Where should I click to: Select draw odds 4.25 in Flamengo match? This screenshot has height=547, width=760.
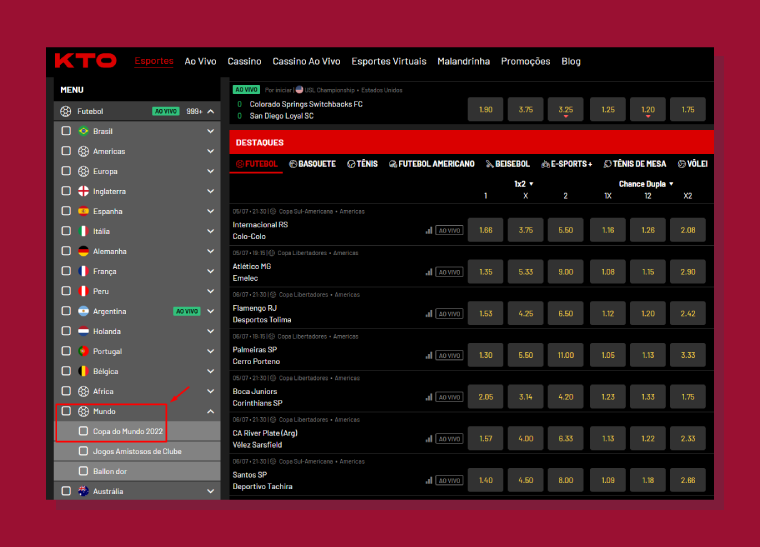525,313
